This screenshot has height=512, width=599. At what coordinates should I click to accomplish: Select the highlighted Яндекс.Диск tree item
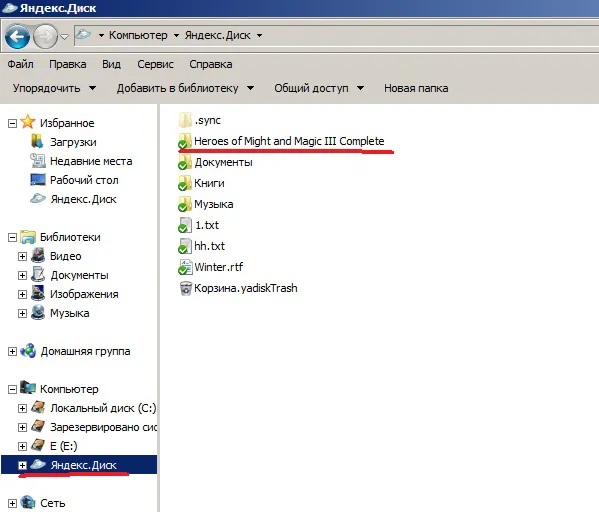click(79, 465)
